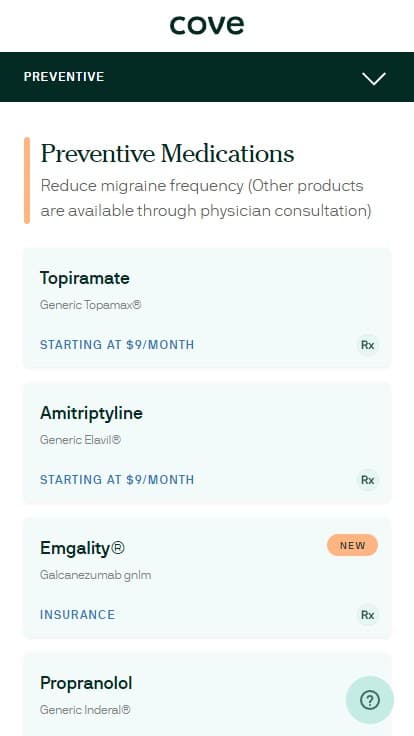Screen dimensions: 414x736
Task: Open the Emgality® product title
Action: pyautogui.click(x=82, y=548)
